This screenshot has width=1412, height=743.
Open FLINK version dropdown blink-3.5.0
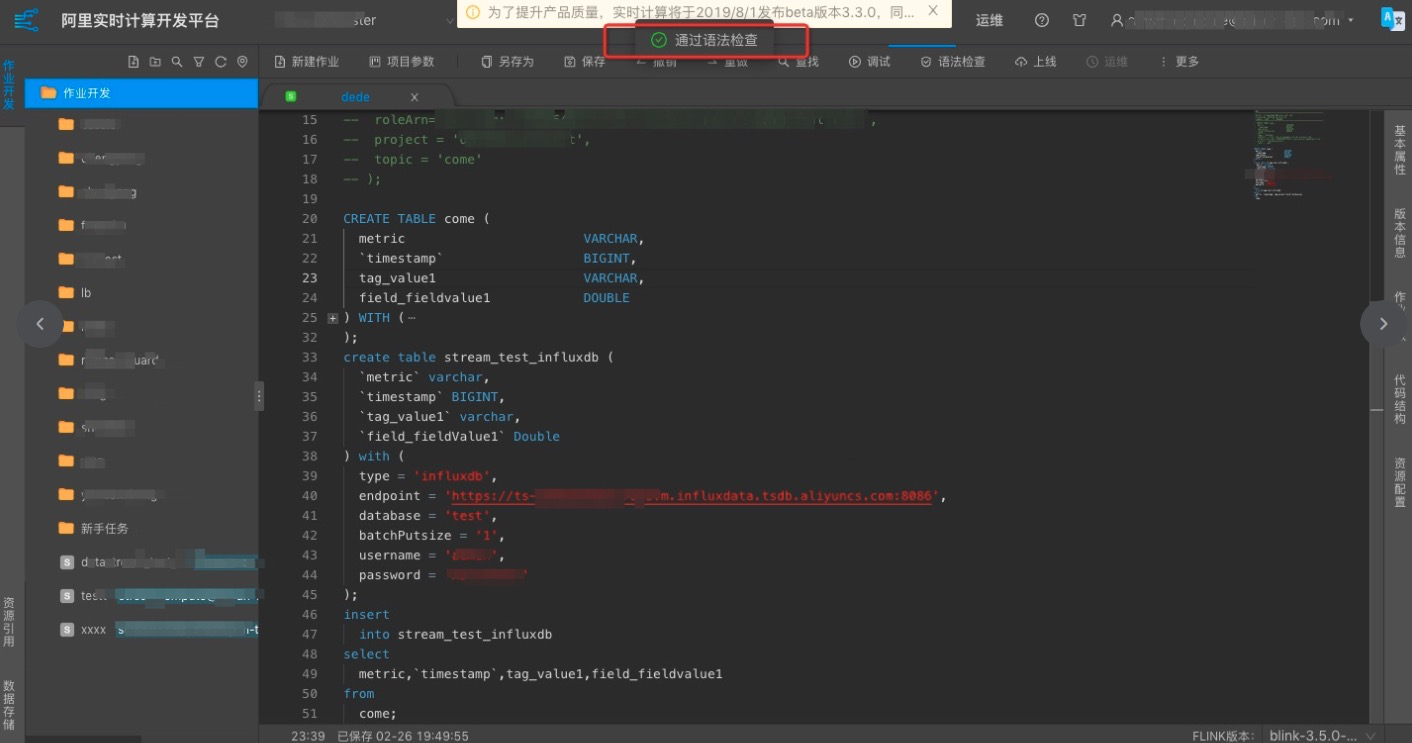[x=1324, y=735]
